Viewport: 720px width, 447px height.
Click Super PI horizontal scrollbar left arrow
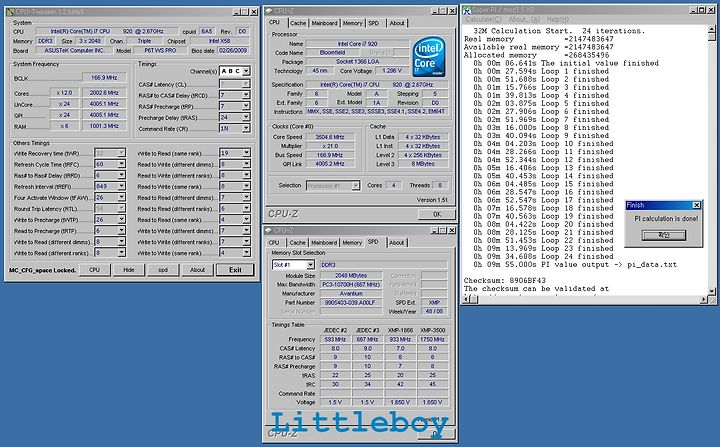pyautogui.click(x=467, y=299)
